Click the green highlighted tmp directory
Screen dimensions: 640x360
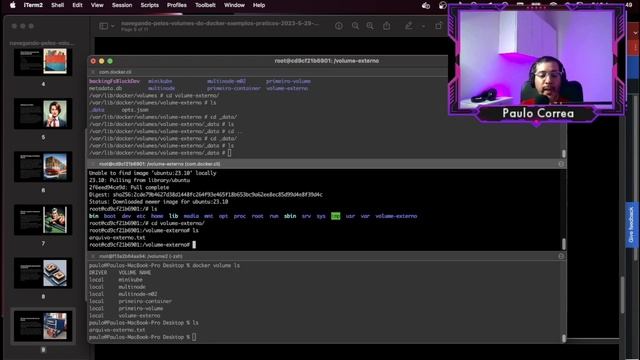tap(336, 216)
